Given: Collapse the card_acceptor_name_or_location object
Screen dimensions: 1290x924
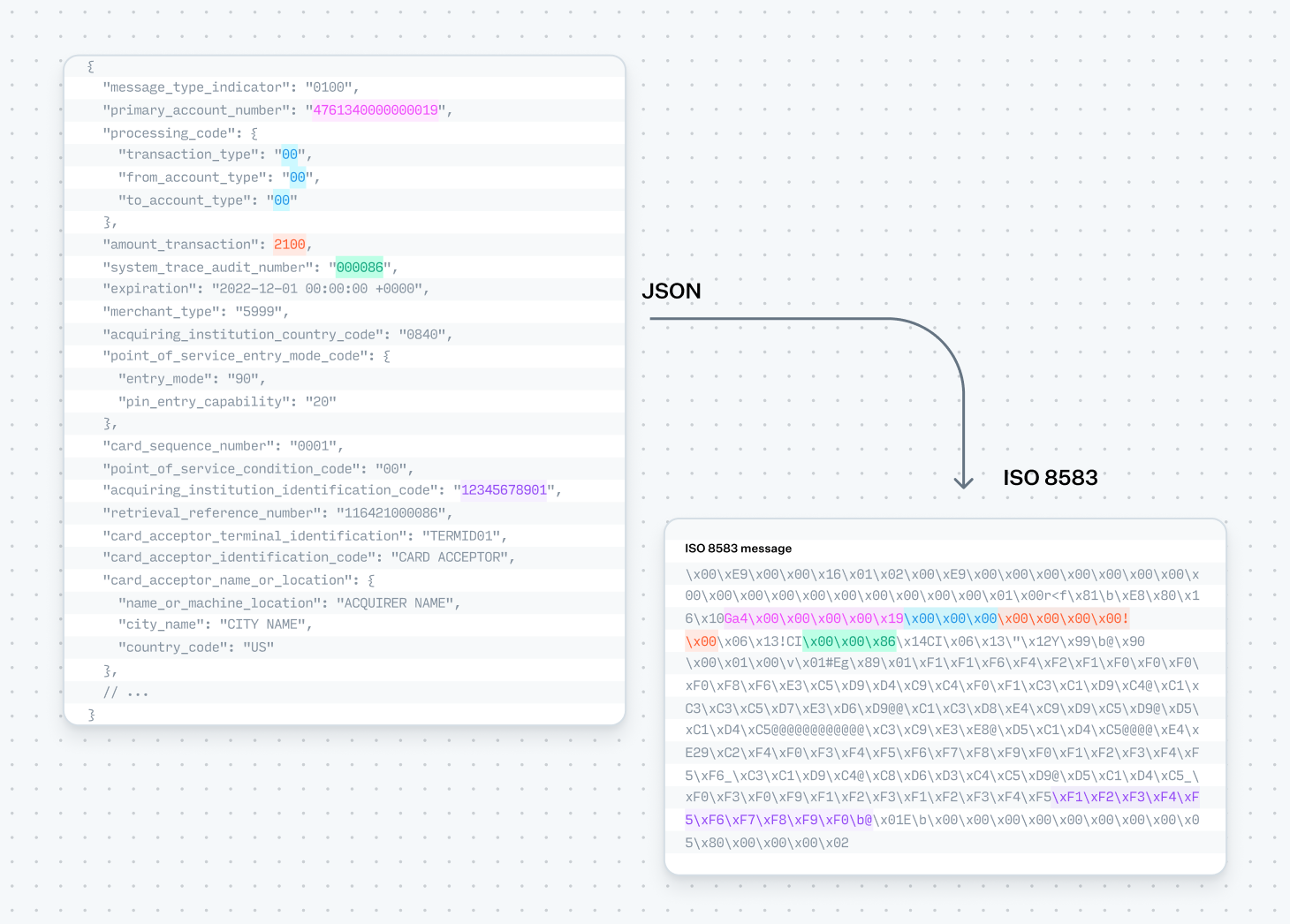Looking at the screenshot, I should [371, 580].
